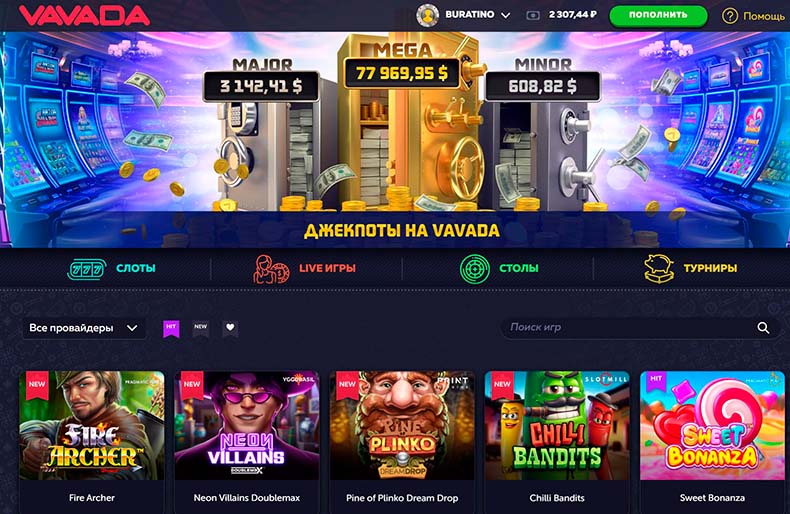The image size is (790, 514).
Task: Select the live games dealer icon
Action: click(271, 269)
